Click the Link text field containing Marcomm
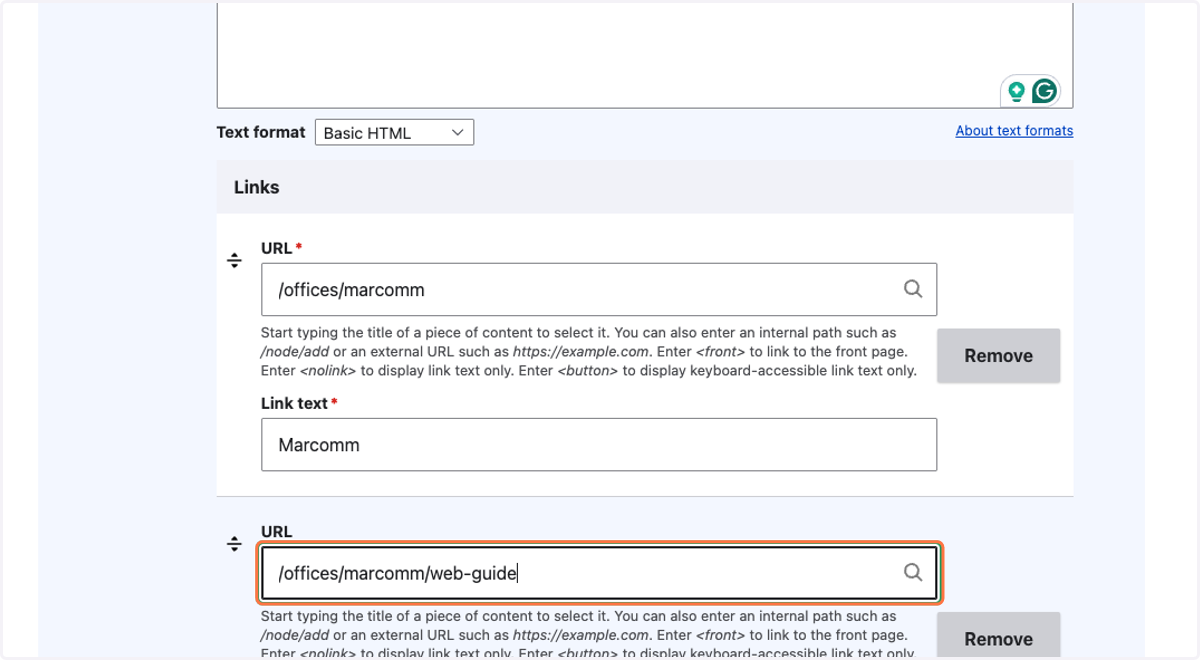The height and width of the screenshot is (660, 1200). click(599, 445)
